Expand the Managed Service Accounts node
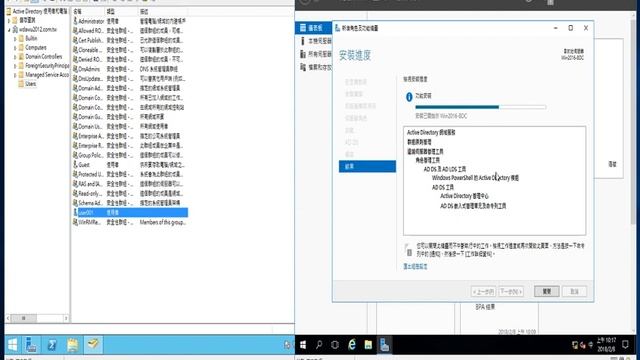 click(x=15, y=75)
